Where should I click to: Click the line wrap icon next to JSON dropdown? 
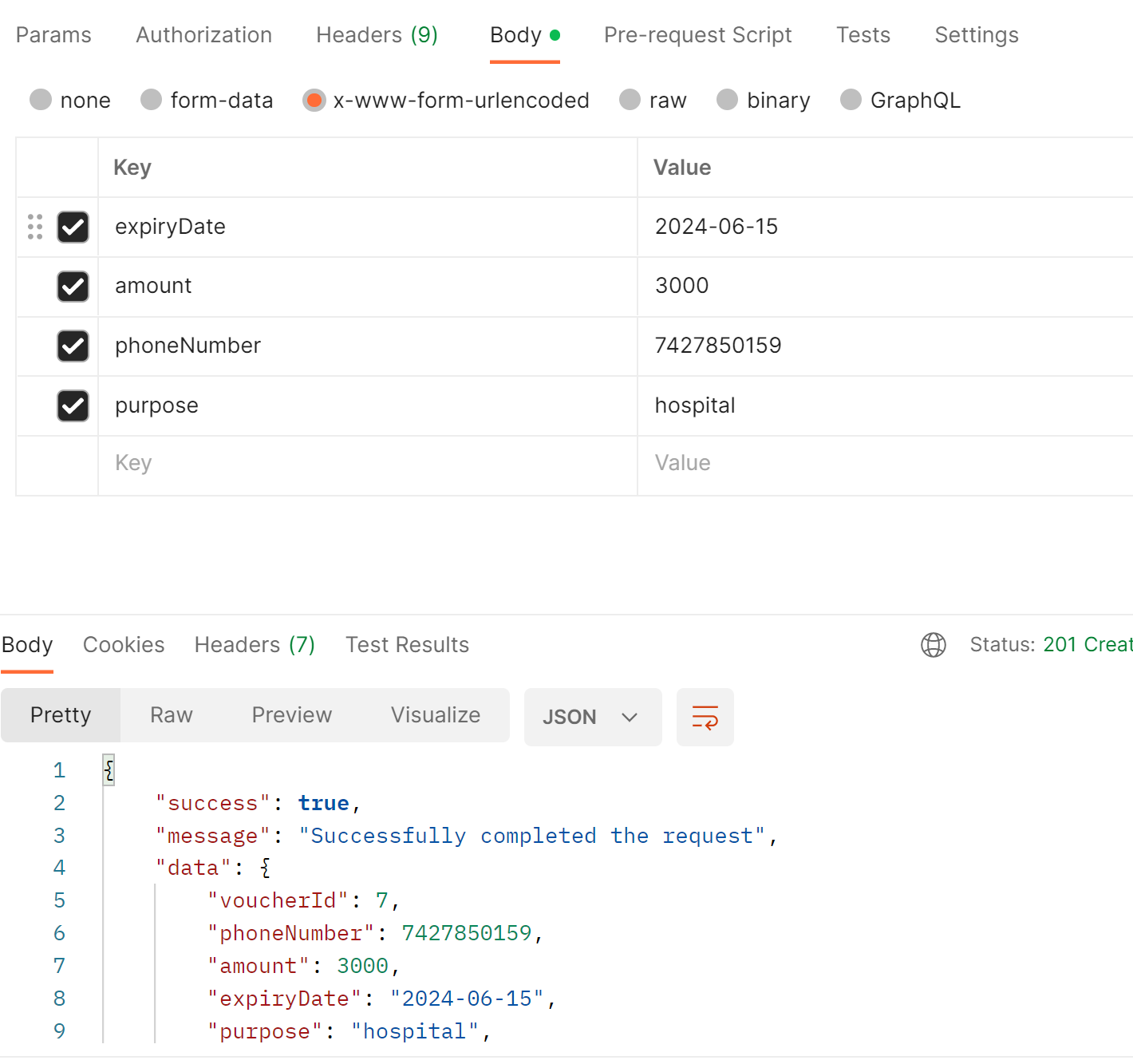[705, 717]
